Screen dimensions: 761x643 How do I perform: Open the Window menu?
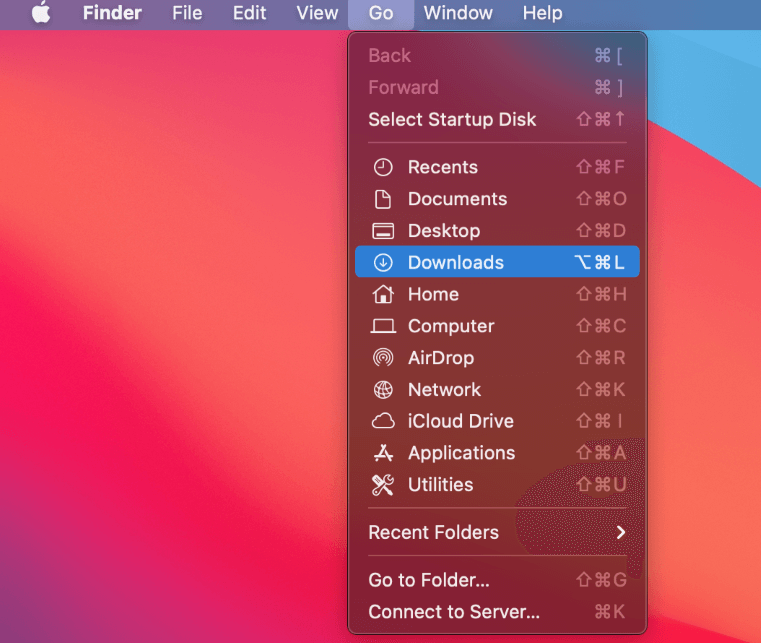458,13
